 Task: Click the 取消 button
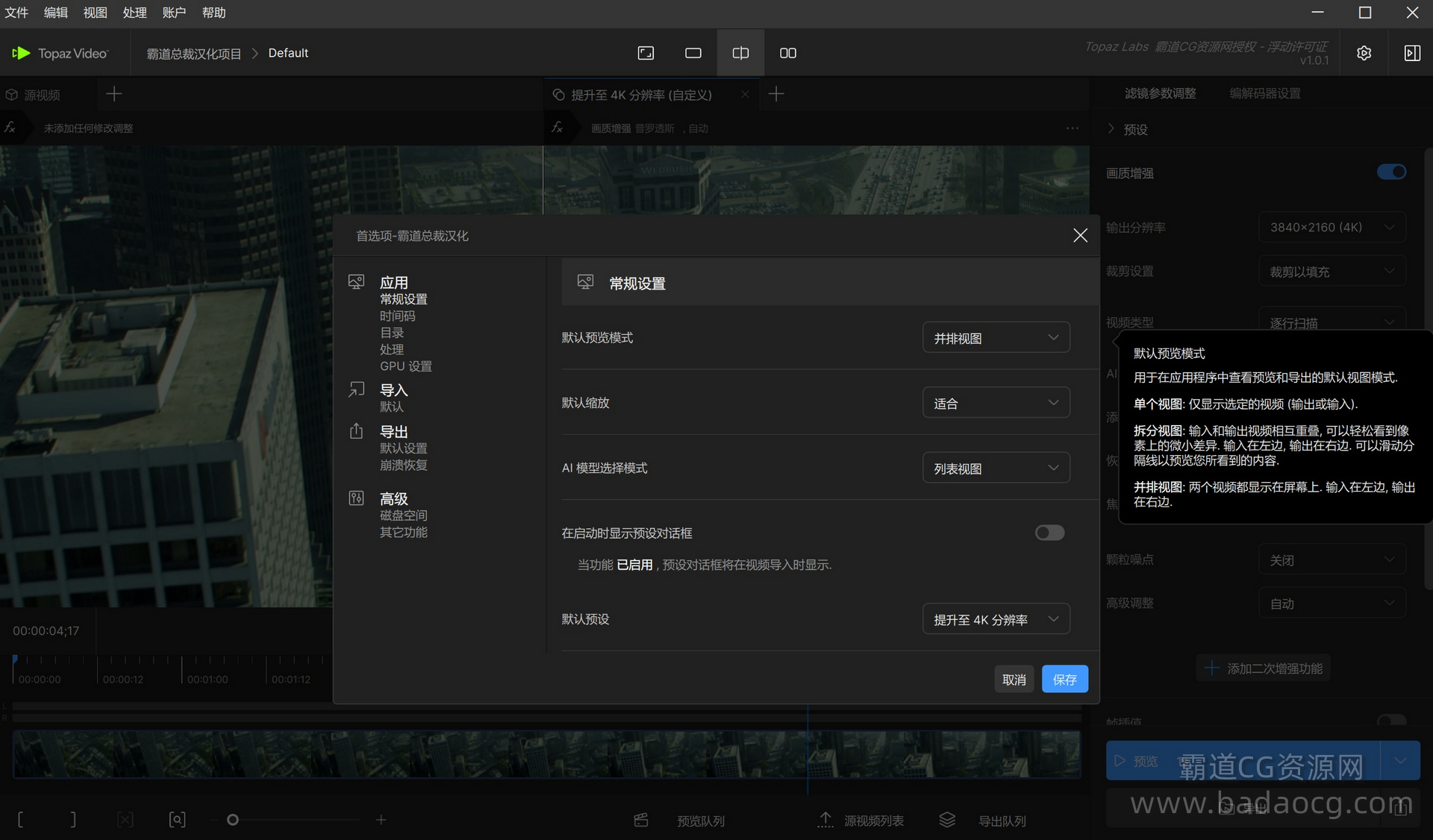[1014, 679]
